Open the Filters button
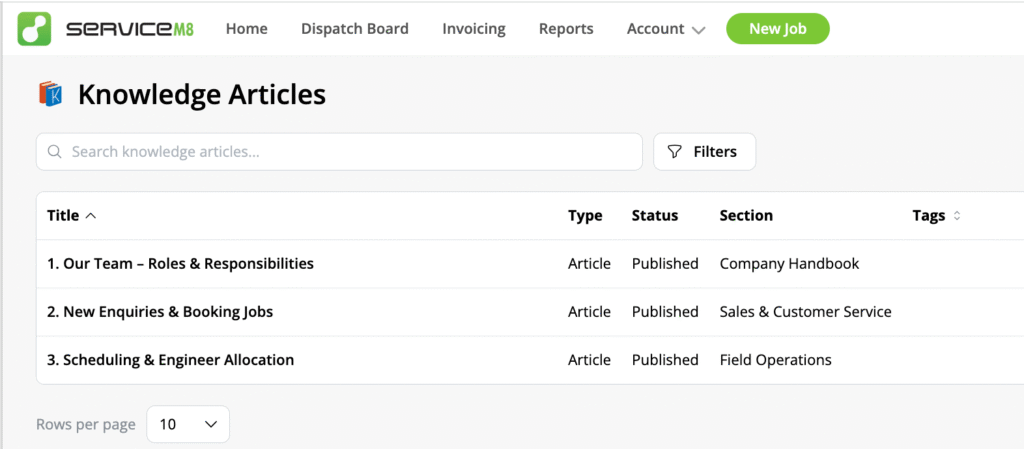Viewport: 1024px width, 449px height. point(705,152)
